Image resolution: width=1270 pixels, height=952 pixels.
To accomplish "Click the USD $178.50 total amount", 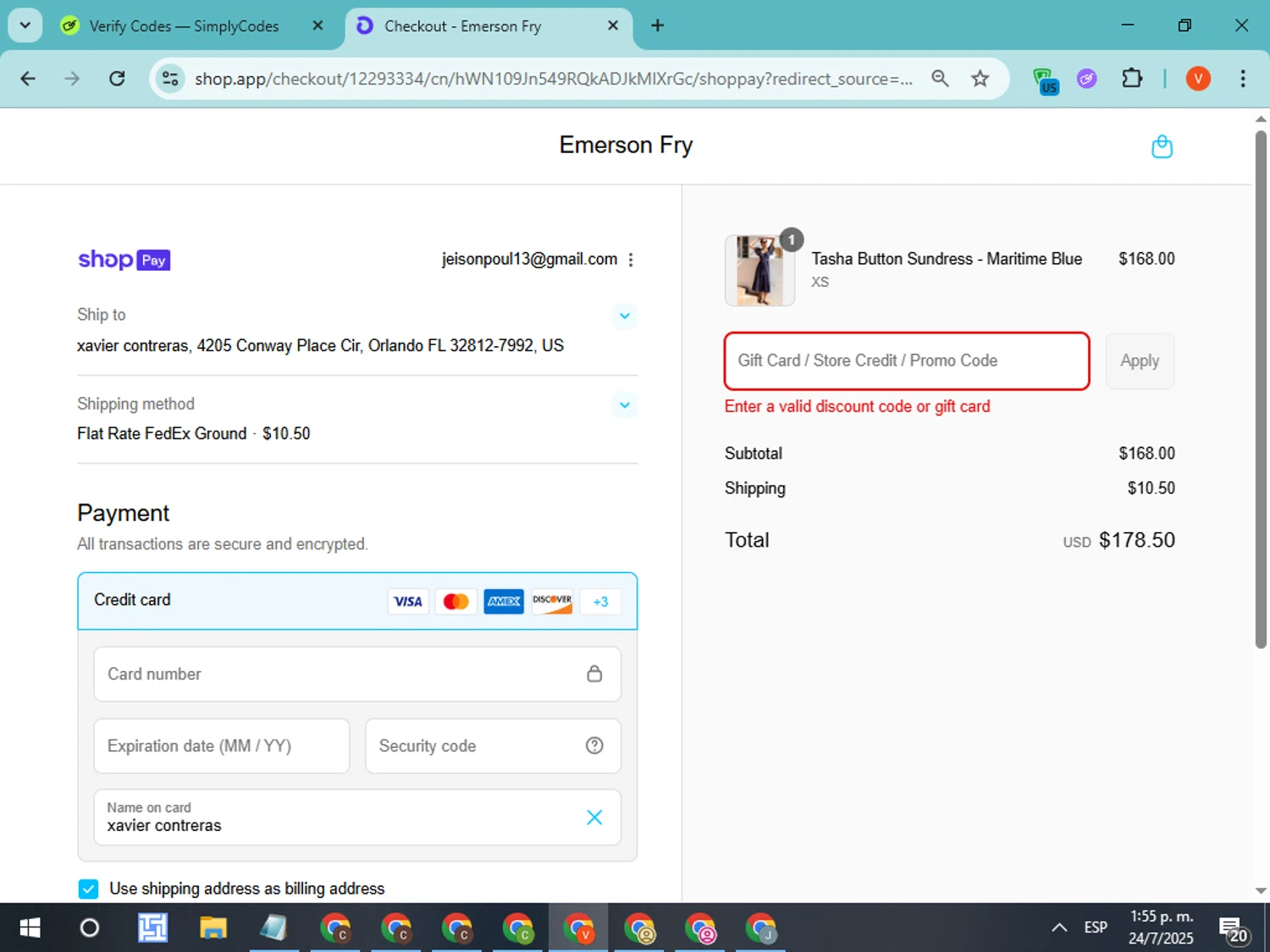I will coord(1118,541).
